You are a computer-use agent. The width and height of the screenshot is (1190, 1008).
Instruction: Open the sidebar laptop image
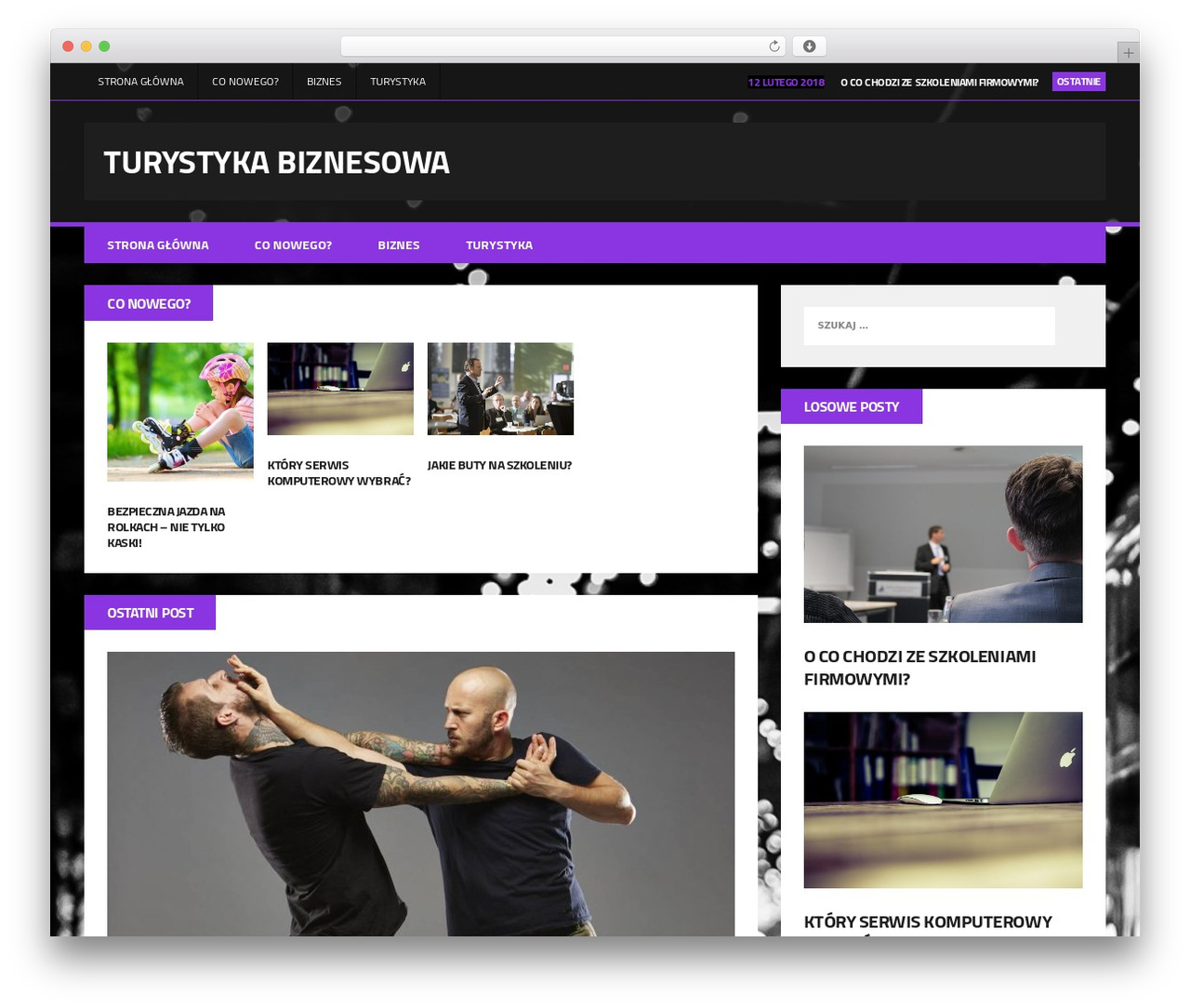[x=943, y=801]
